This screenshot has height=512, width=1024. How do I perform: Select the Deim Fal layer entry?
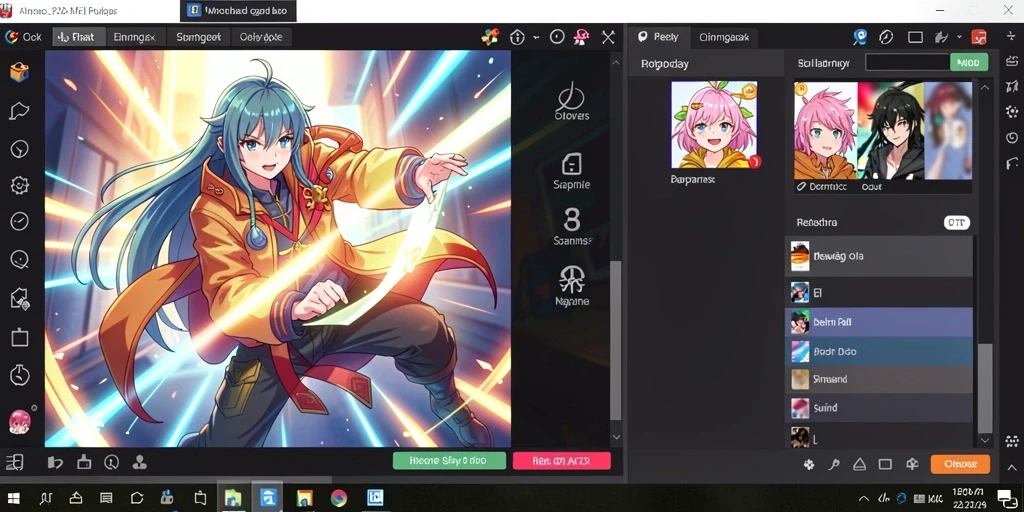click(878, 322)
